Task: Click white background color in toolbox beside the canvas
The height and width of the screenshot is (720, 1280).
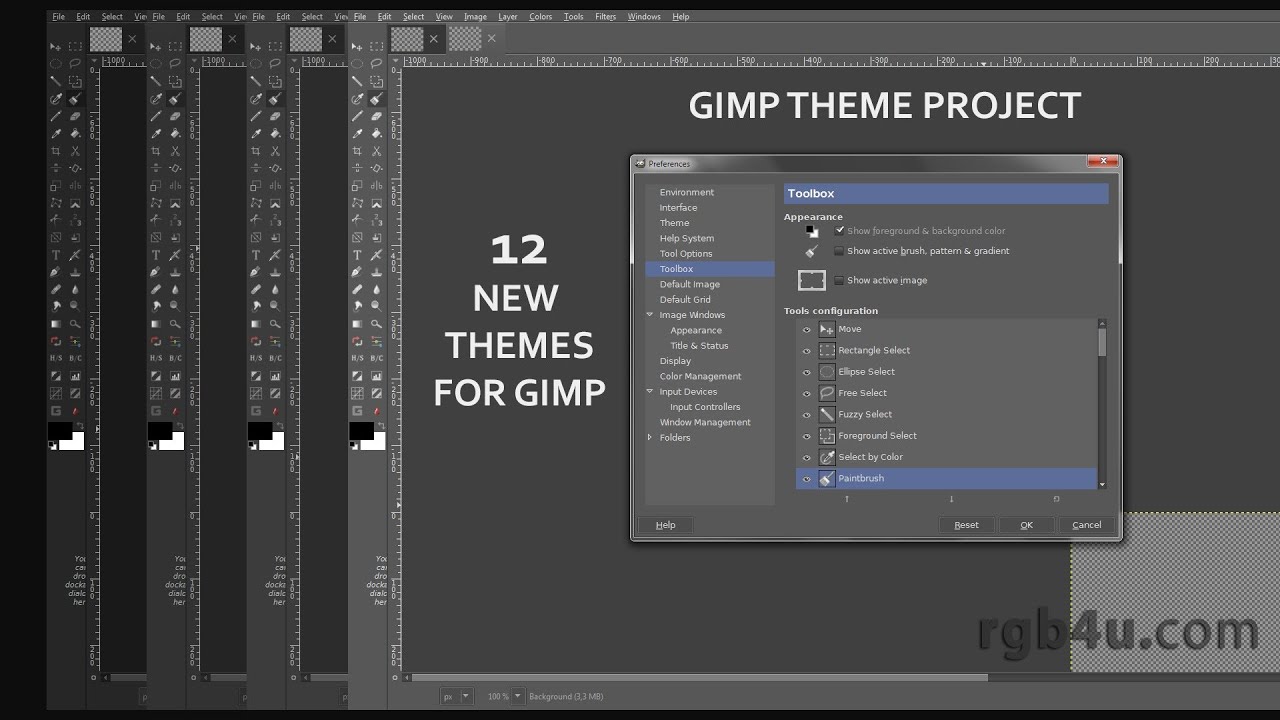Action: click(378, 443)
